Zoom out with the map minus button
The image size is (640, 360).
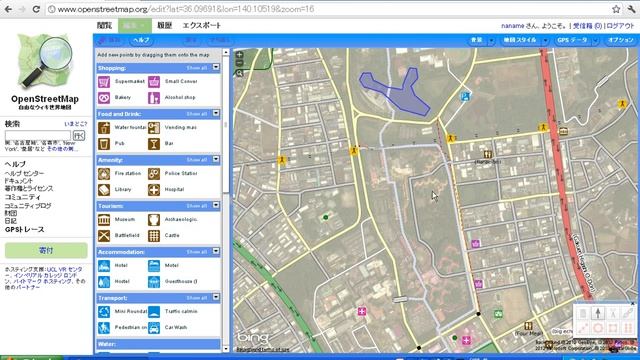coord(240,63)
